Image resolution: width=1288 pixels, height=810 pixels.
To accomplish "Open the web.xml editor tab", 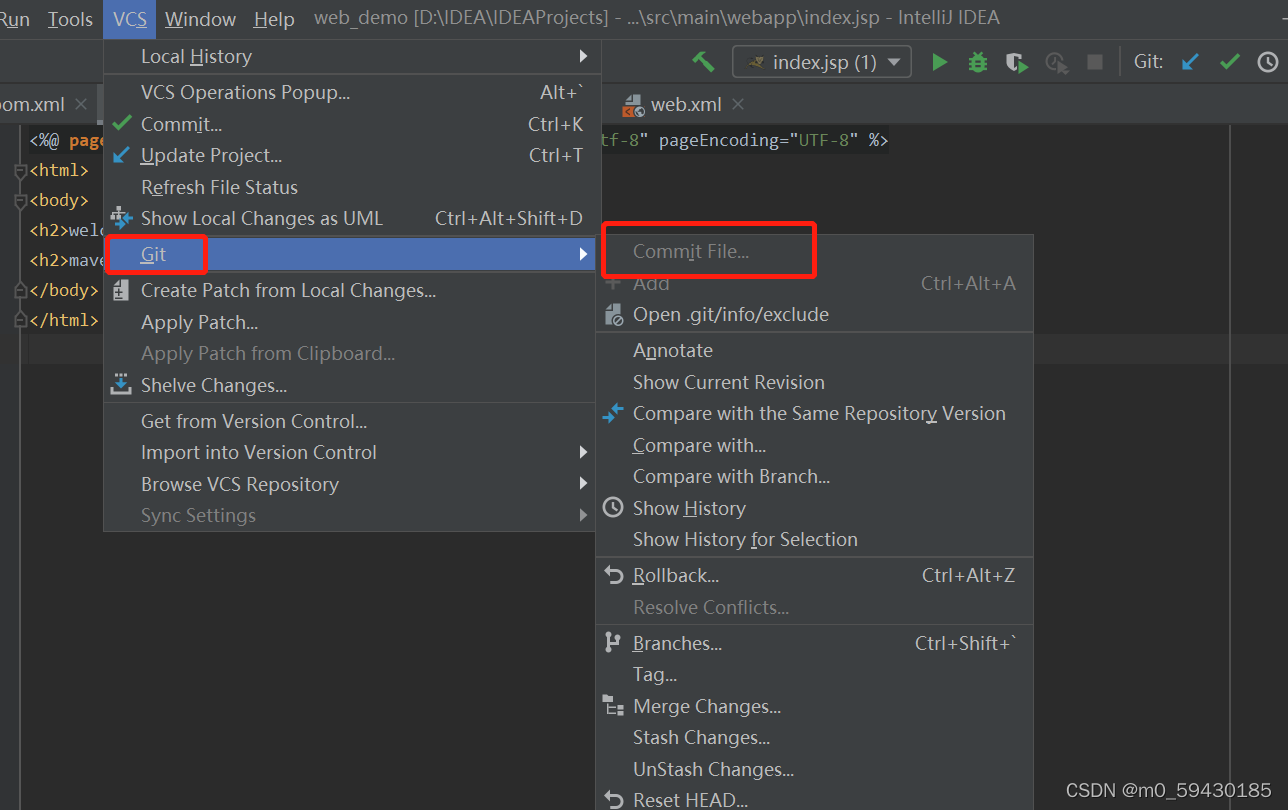I will [x=685, y=104].
